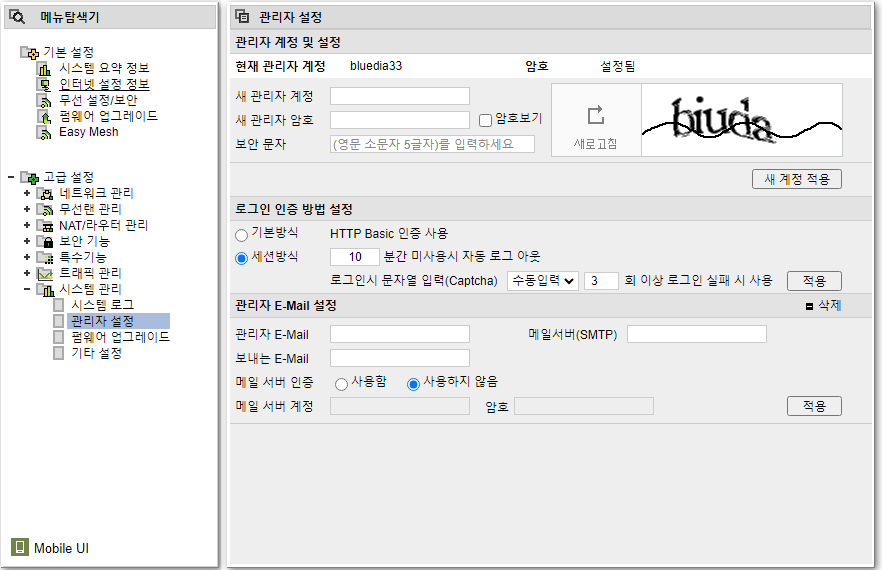Click the 시스템 관리 chart icon

pyautogui.click(x=45, y=290)
